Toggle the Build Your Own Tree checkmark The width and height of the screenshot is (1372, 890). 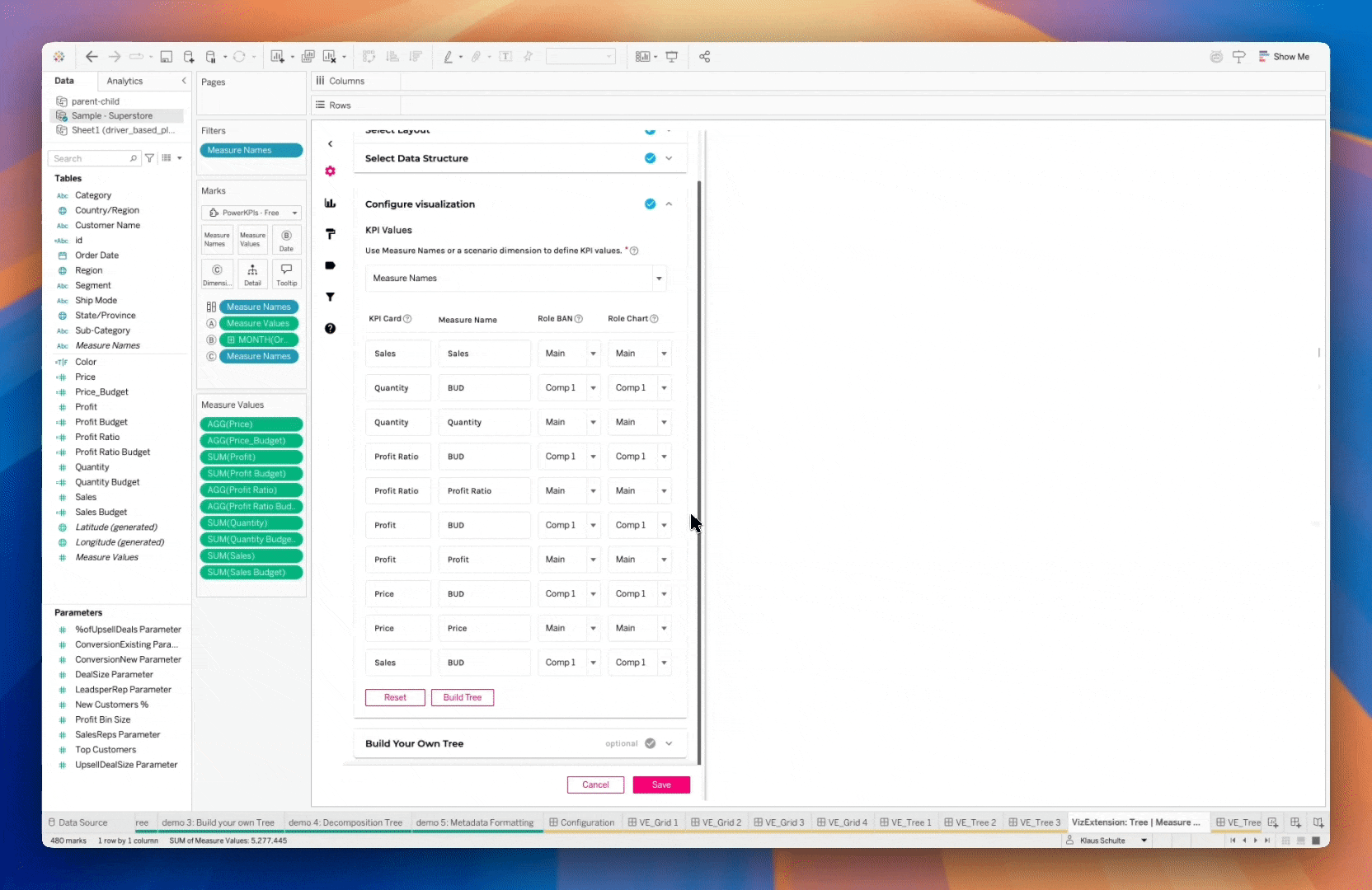[650, 743]
